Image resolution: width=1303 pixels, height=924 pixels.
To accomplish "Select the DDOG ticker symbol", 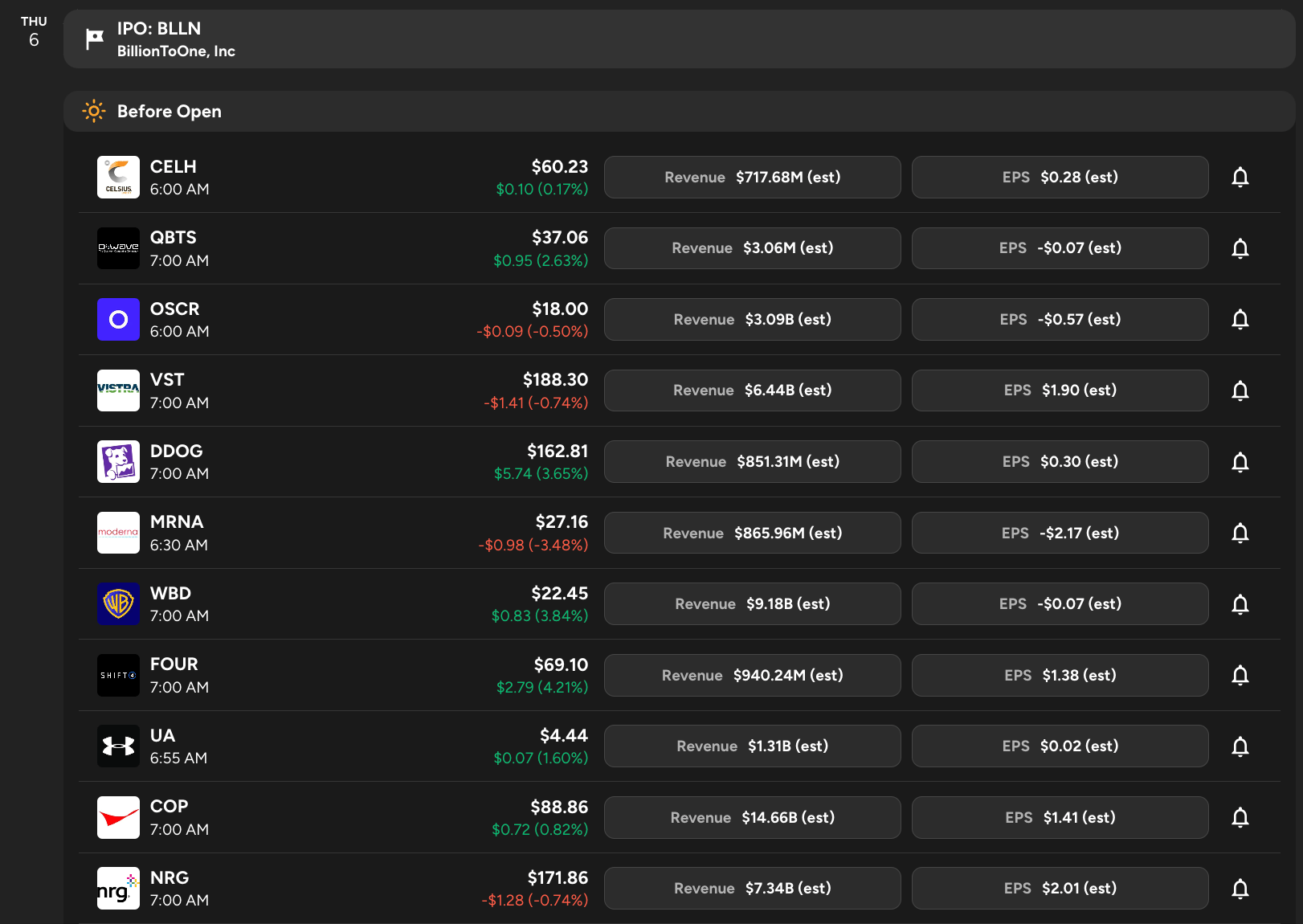I will 177,451.
